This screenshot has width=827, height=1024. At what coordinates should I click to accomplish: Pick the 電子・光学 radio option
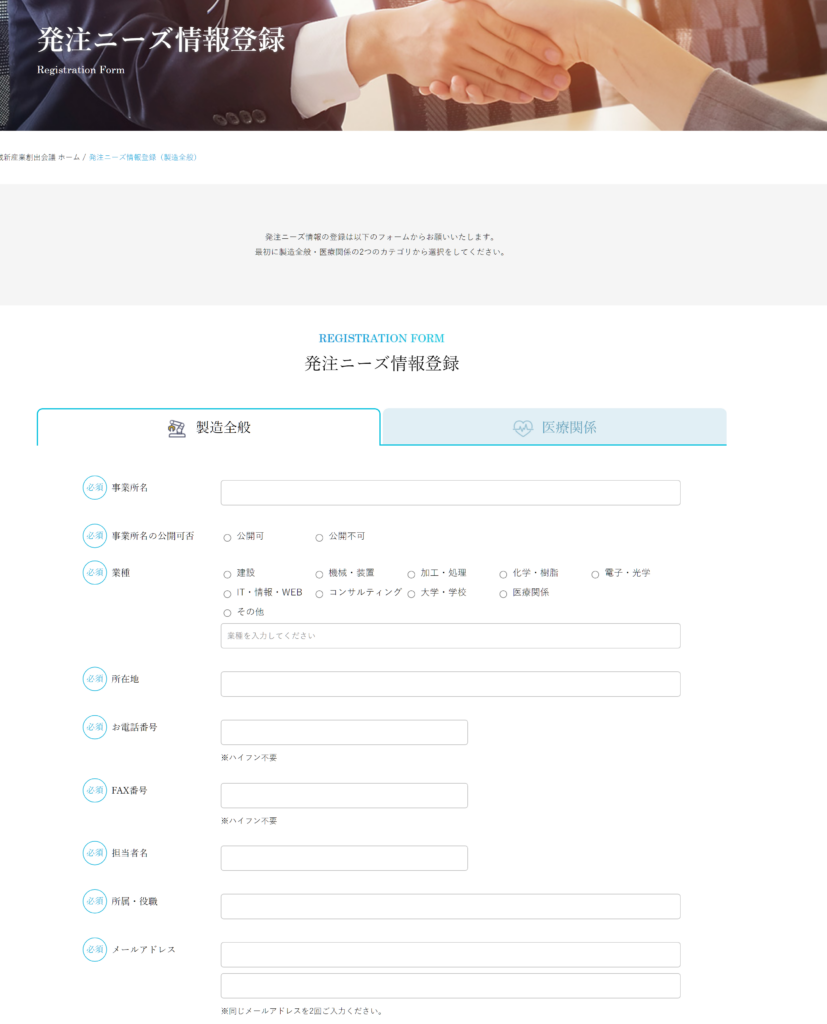[595, 574]
